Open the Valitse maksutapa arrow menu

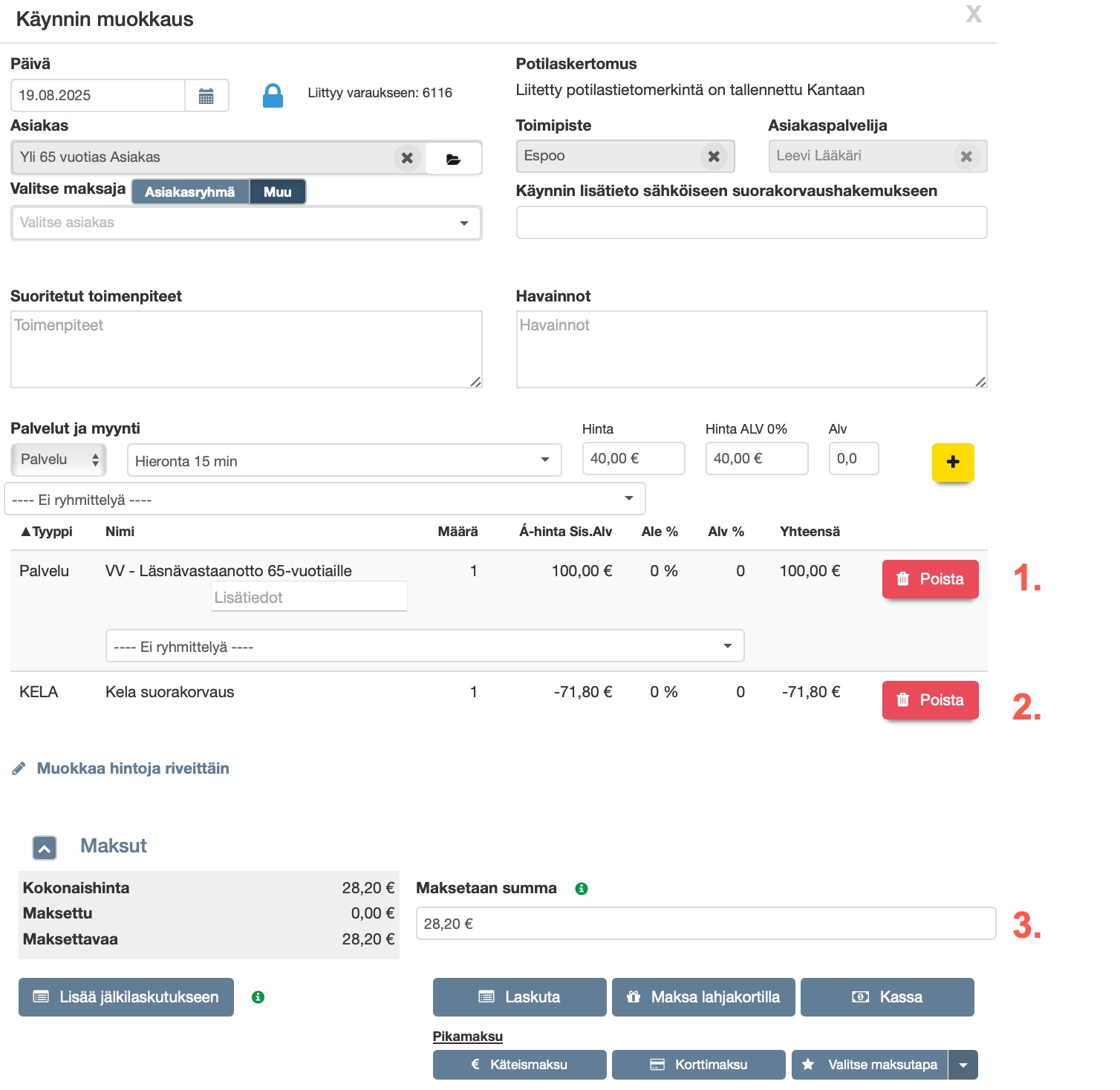point(963,1065)
